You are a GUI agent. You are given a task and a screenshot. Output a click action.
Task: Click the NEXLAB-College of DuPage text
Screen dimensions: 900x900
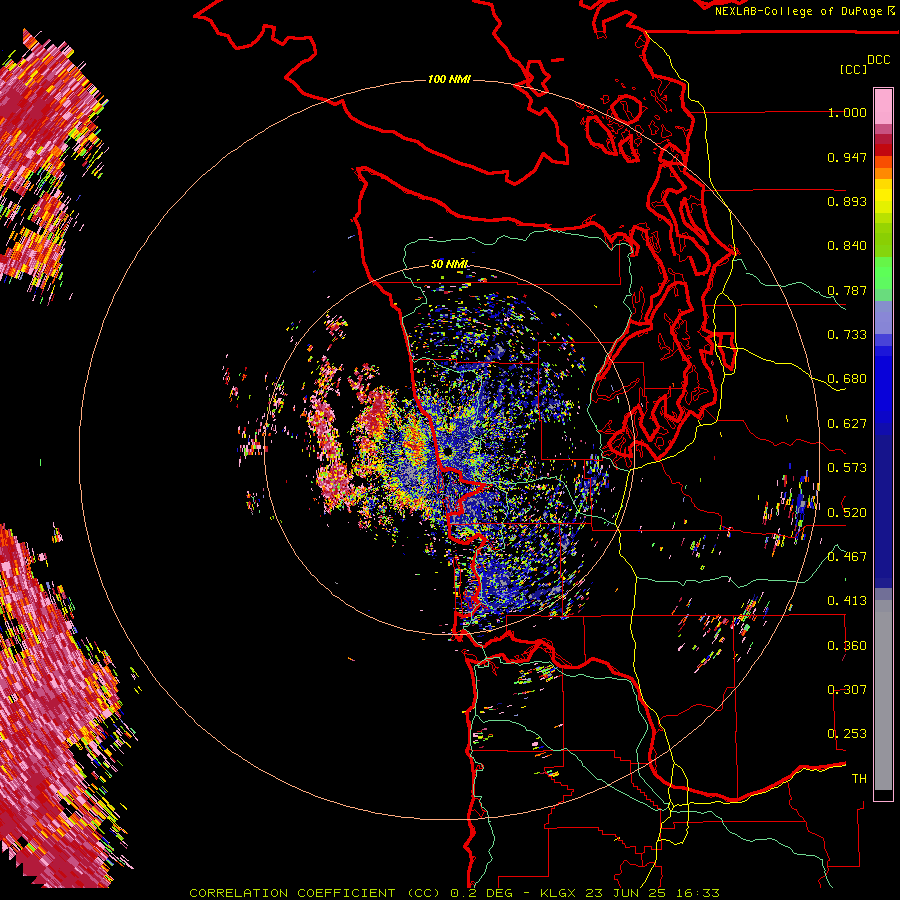(801, 11)
